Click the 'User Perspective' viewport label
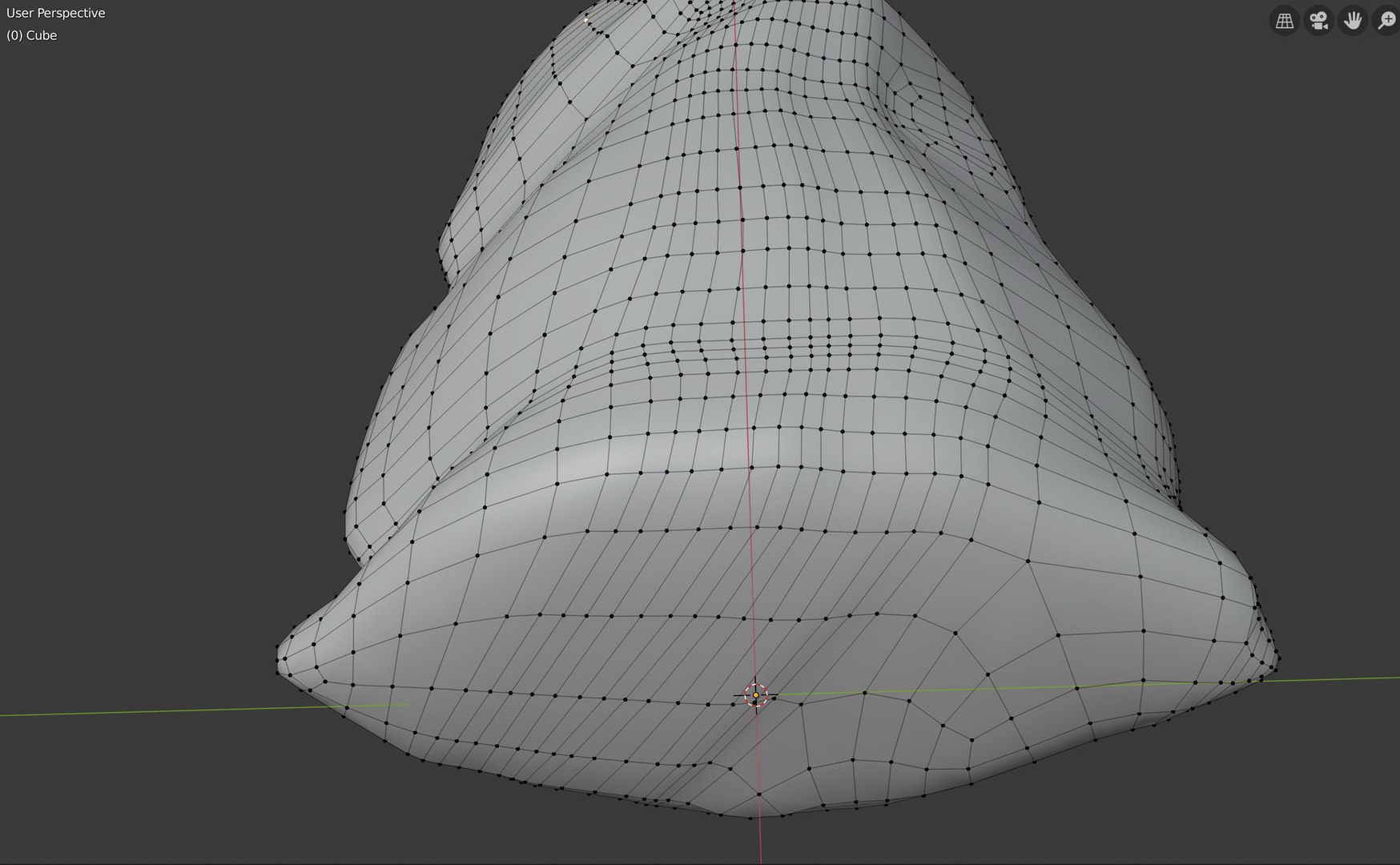Viewport: 1400px width, 865px height. pyautogui.click(x=56, y=13)
